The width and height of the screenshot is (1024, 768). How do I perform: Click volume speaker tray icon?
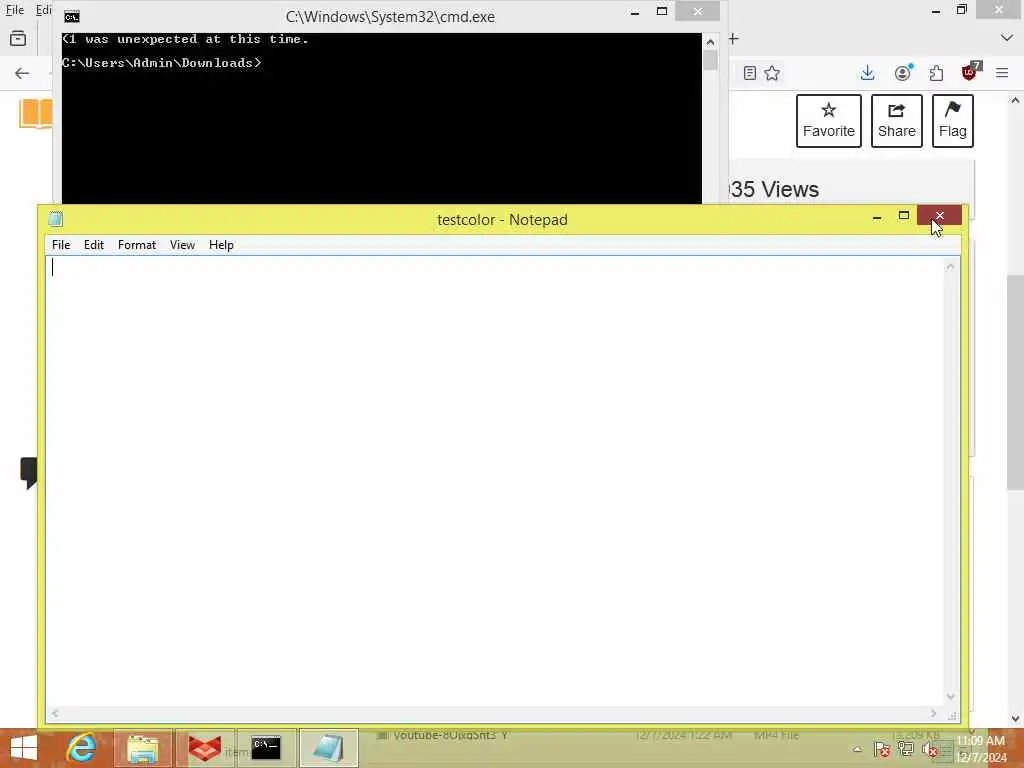point(930,749)
